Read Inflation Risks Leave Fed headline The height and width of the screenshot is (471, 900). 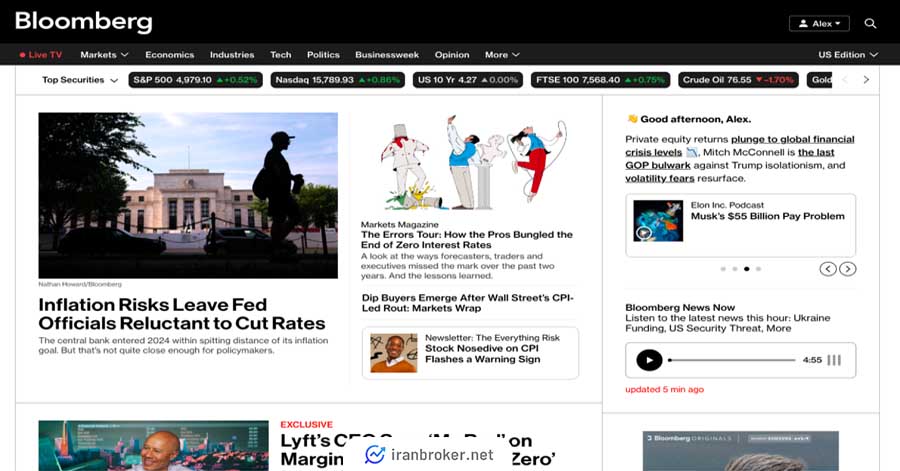pyautogui.click(x=182, y=314)
